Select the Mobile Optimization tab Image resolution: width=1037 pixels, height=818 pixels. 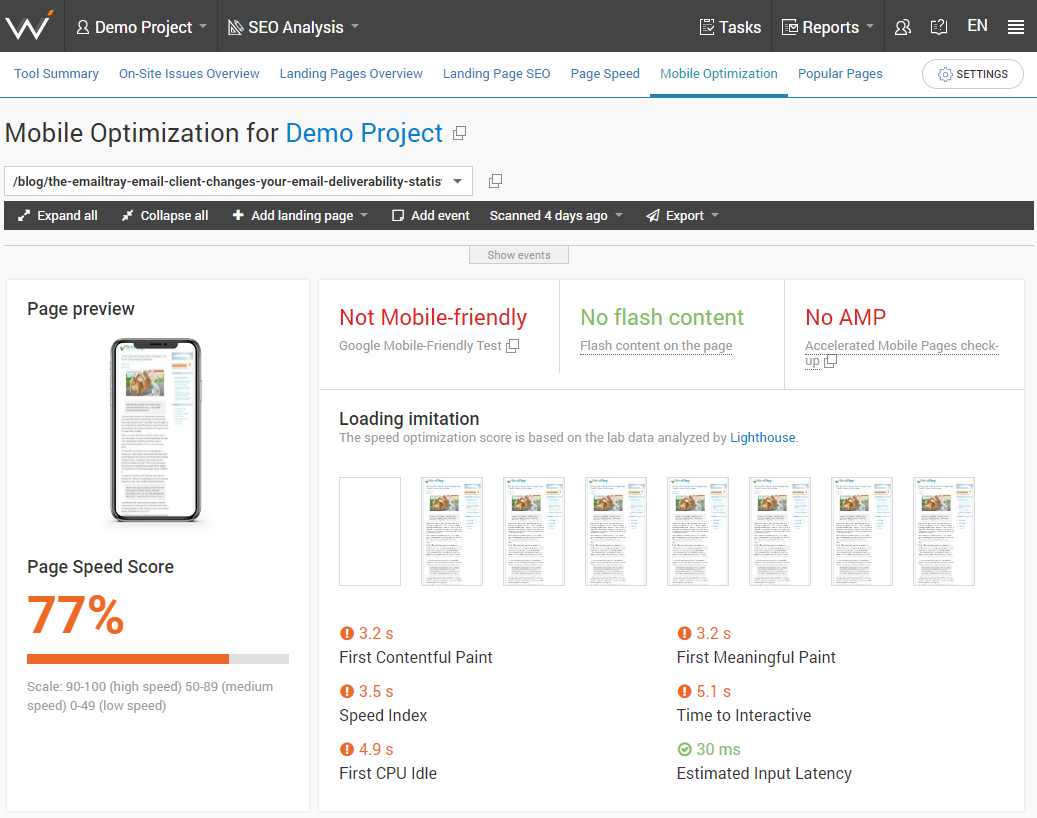point(718,73)
